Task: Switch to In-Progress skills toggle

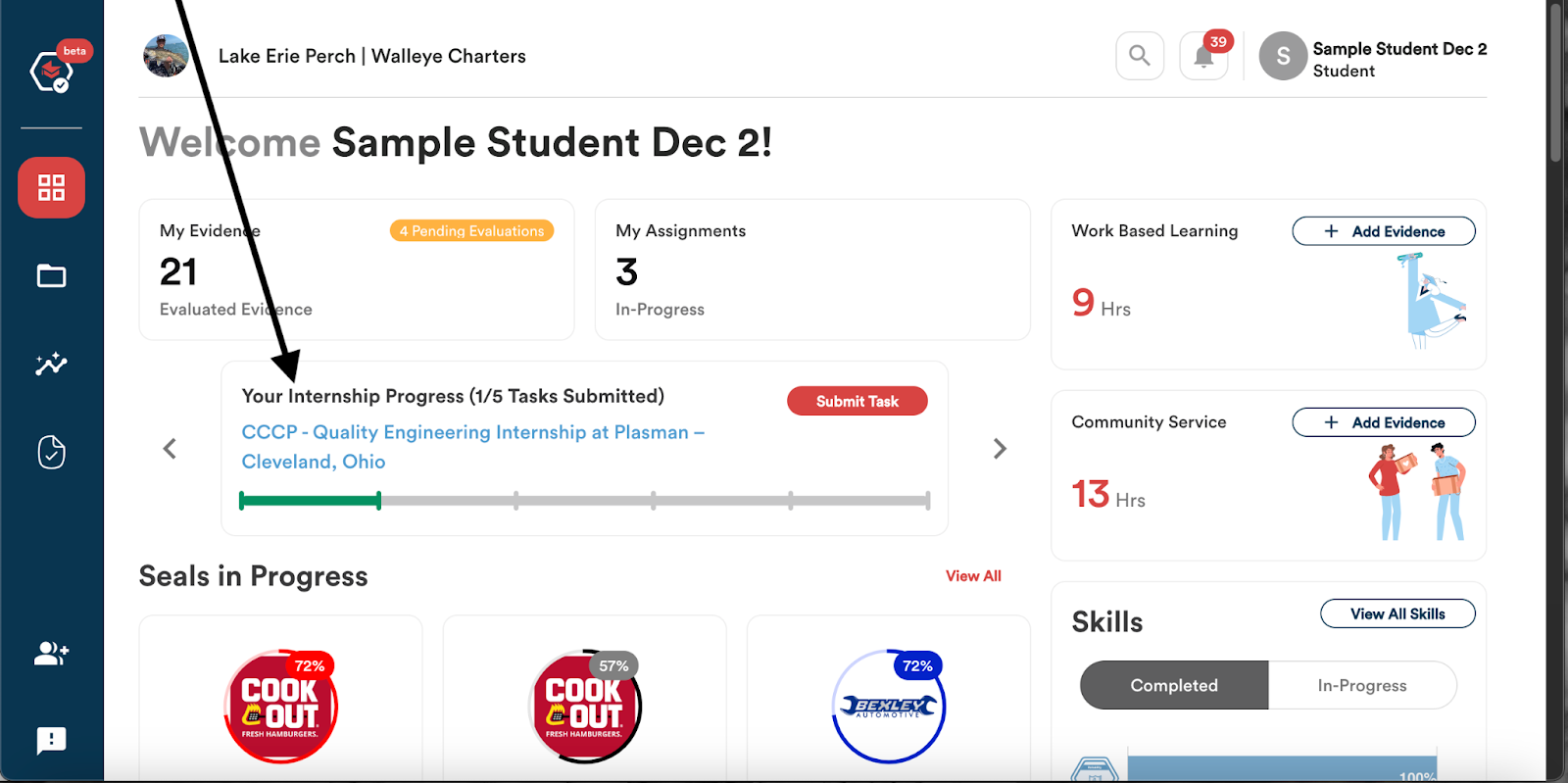Action: [1362, 685]
